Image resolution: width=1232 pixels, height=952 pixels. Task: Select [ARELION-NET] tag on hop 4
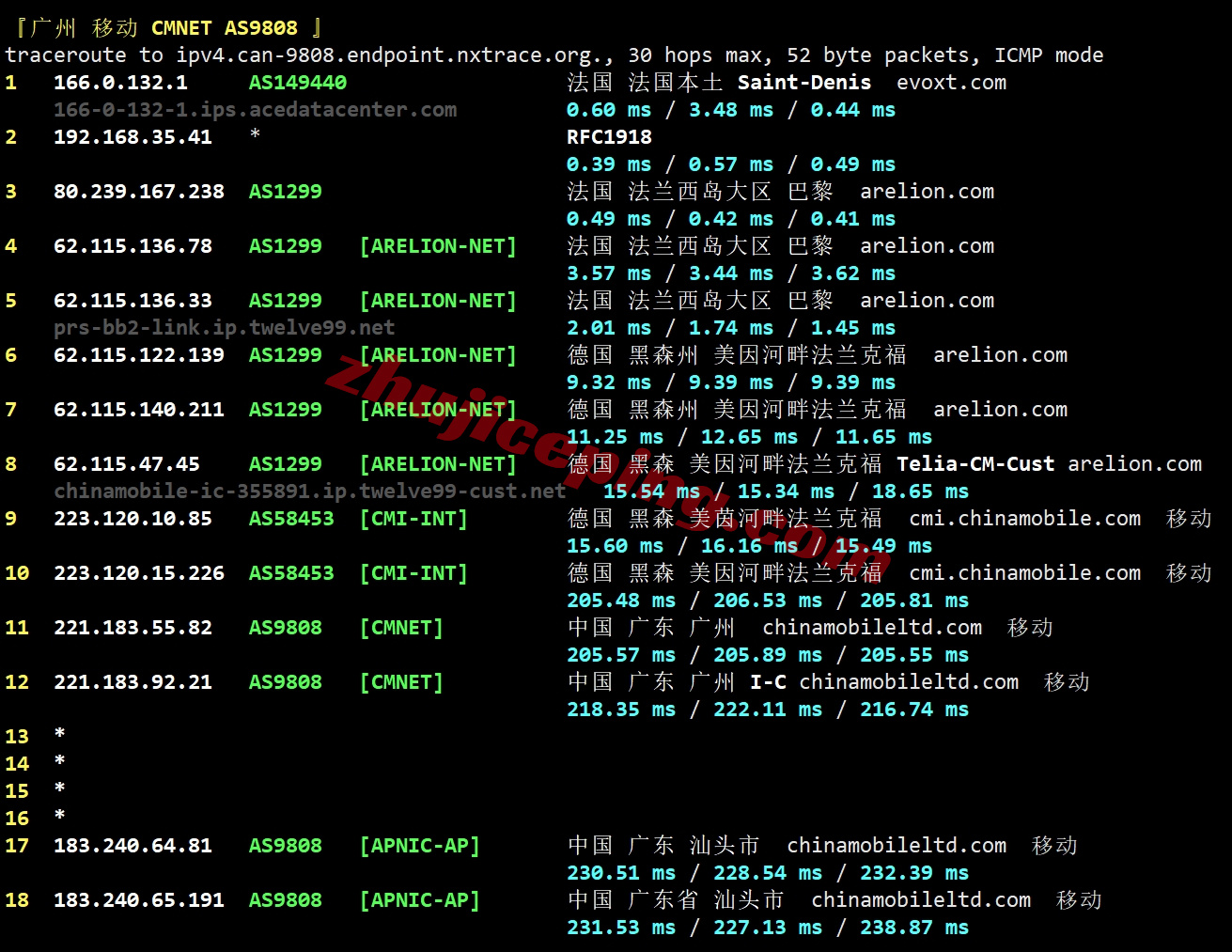click(438, 246)
